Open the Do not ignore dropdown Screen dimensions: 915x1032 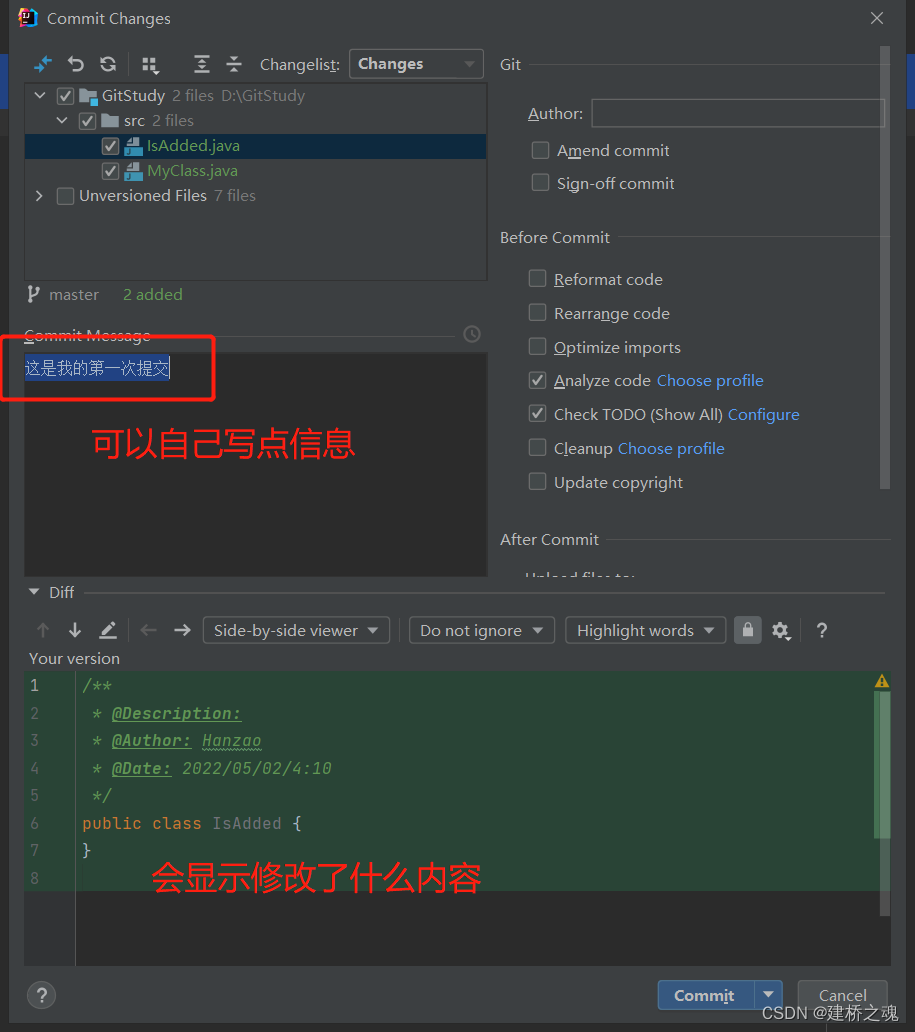(481, 631)
